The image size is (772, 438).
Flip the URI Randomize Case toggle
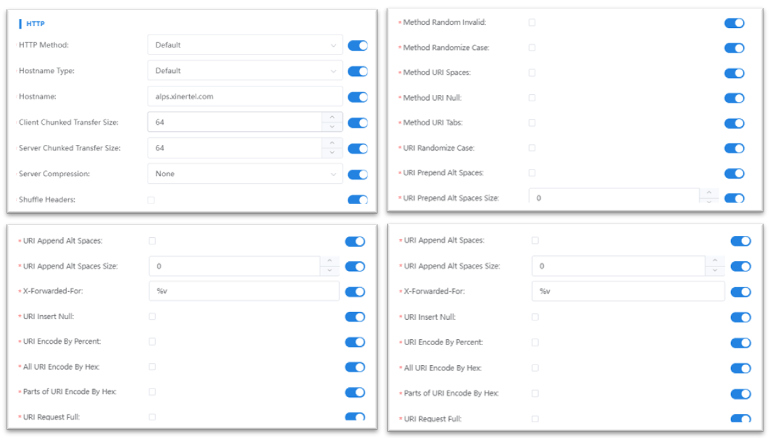(x=734, y=148)
